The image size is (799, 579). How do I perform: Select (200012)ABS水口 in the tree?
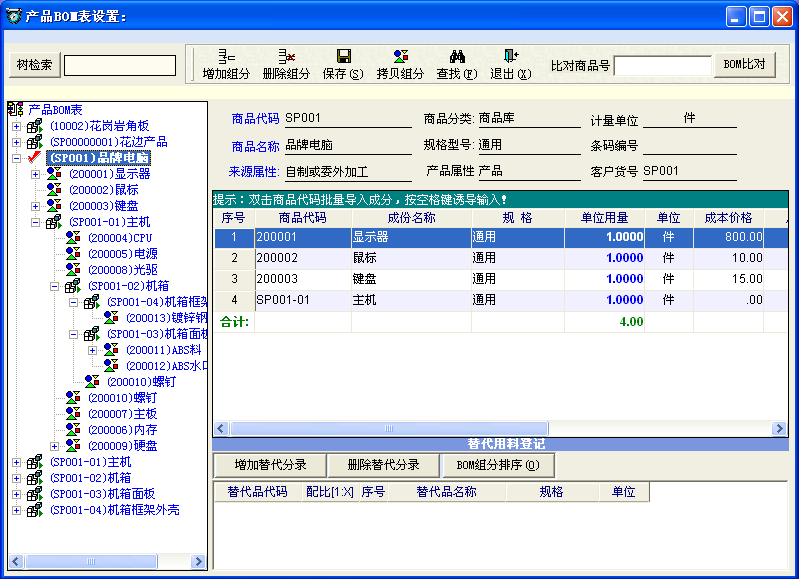[166, 365]
